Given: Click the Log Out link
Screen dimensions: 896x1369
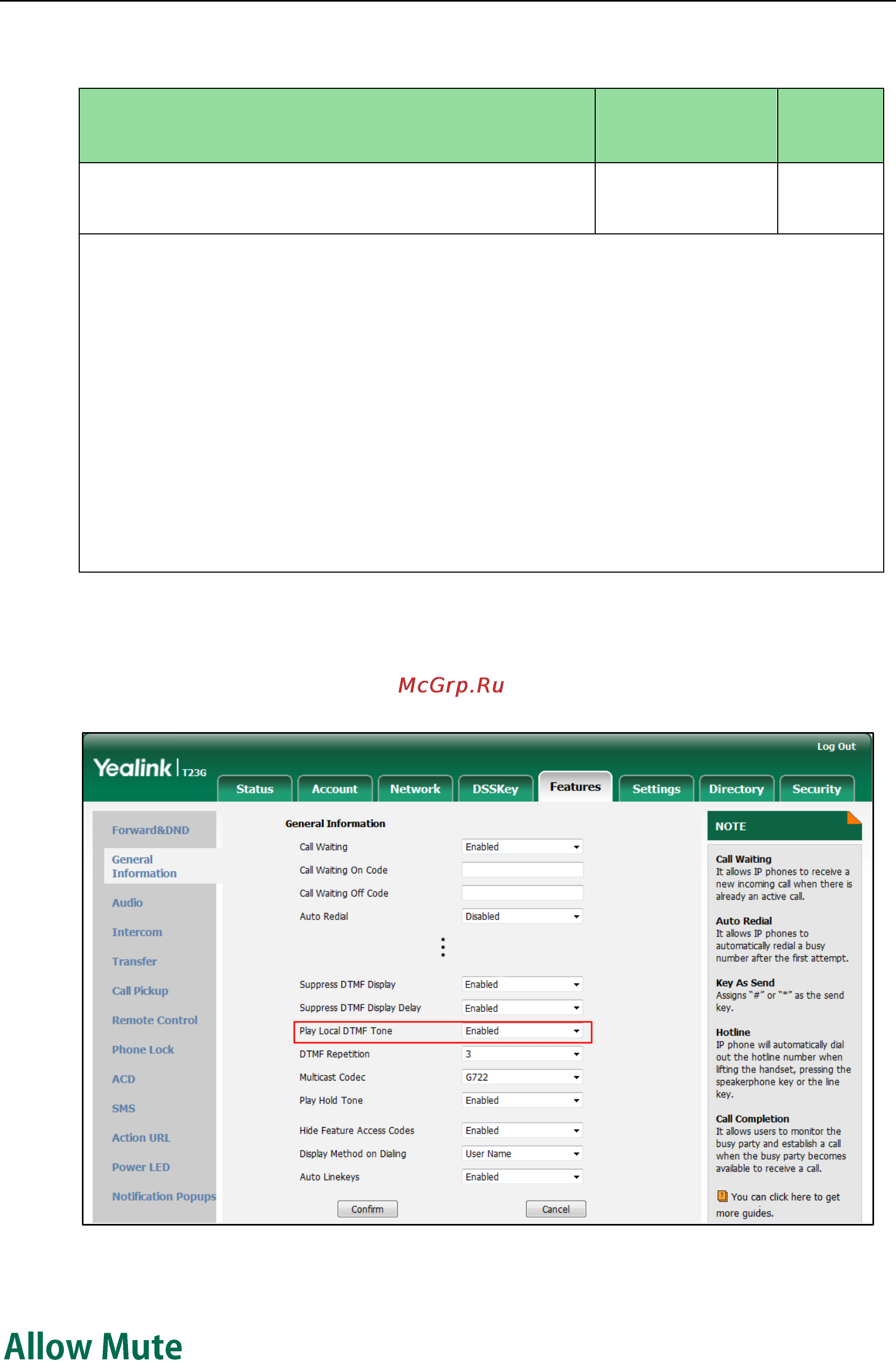Looking at the screenshot, I should pyautogui.click(x=836, y=746).
